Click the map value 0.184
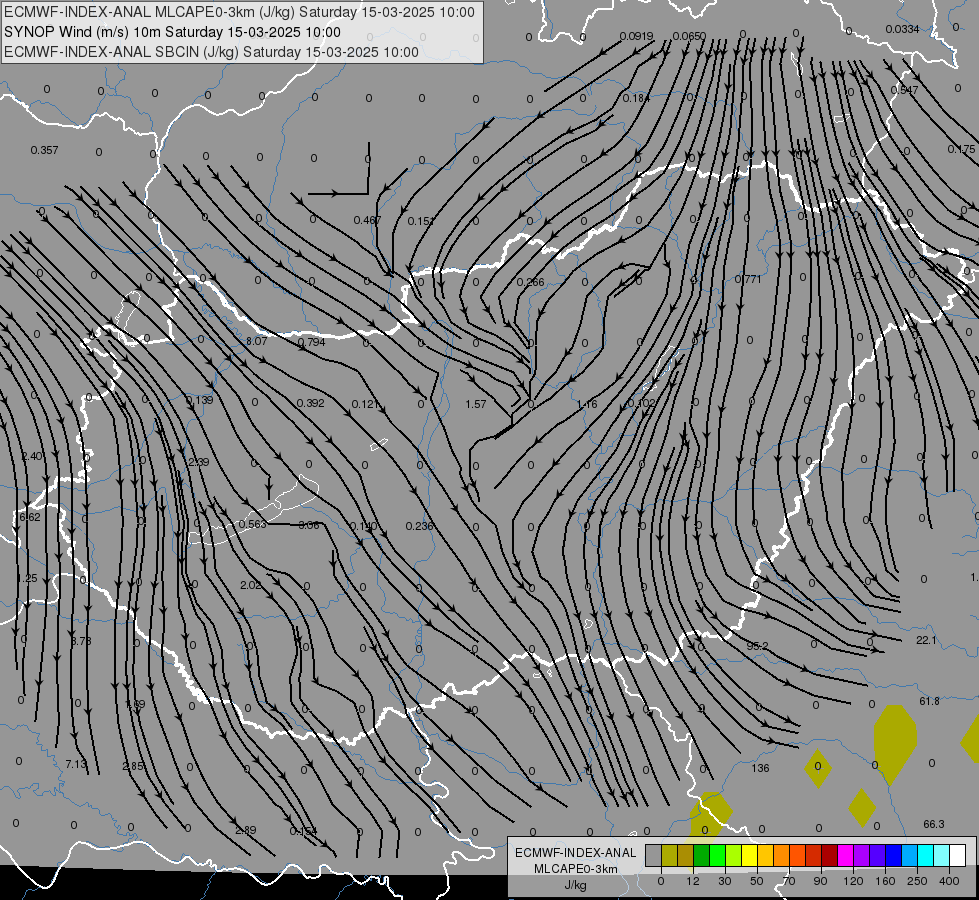Image resolution: width=979 pixels, height=900 pixels. tap(636, 98)
